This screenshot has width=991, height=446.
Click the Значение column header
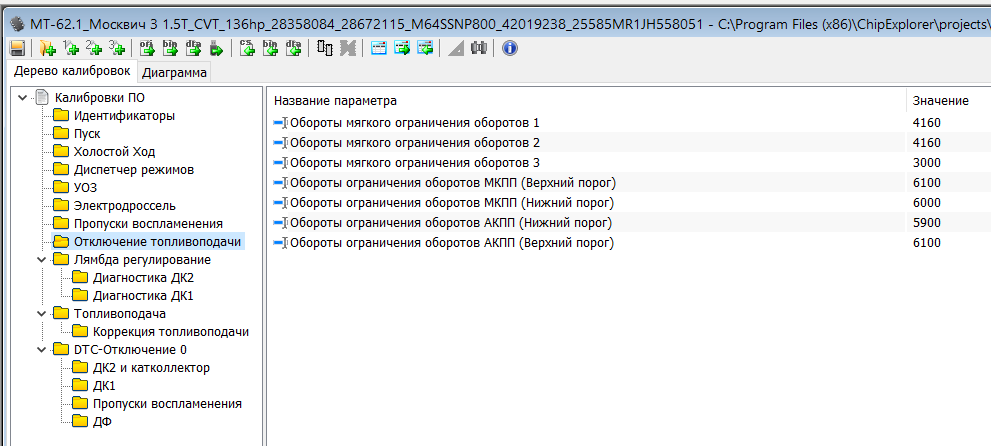pos(940,101)
